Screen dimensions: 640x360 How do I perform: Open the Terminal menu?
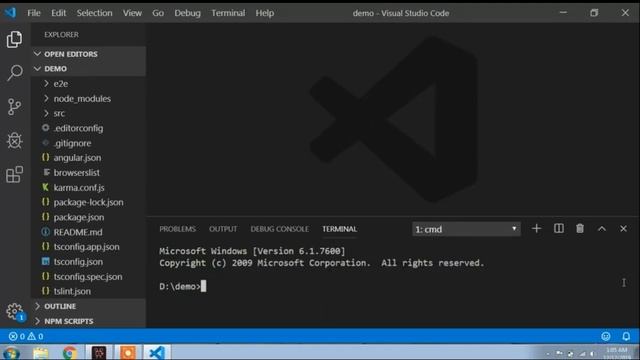pos(228,13)
